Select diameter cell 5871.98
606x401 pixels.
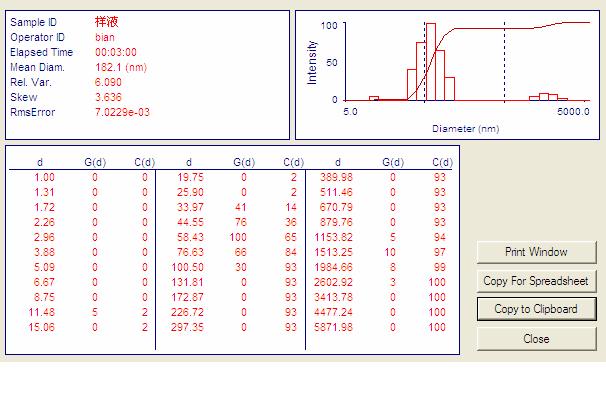pos(334,327)
